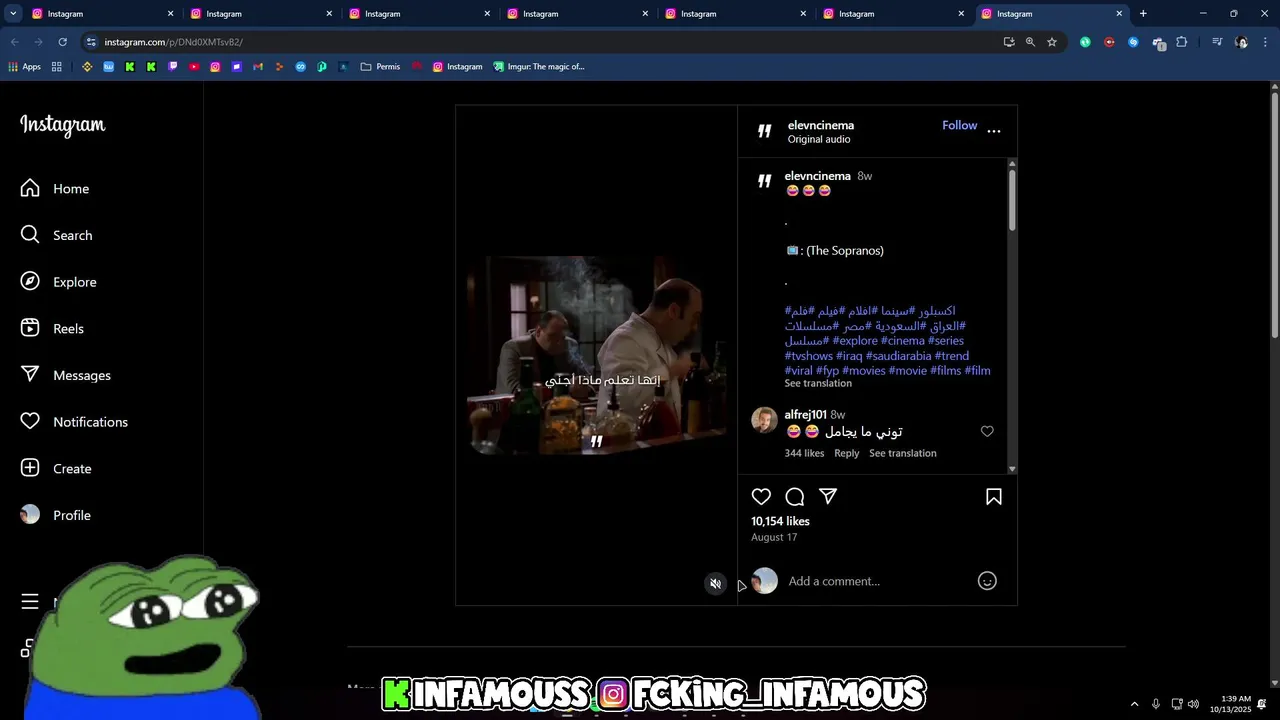The image size is (1280, 720).
Task: Show hidden system tray icons
Action: tap(1134, 704)
